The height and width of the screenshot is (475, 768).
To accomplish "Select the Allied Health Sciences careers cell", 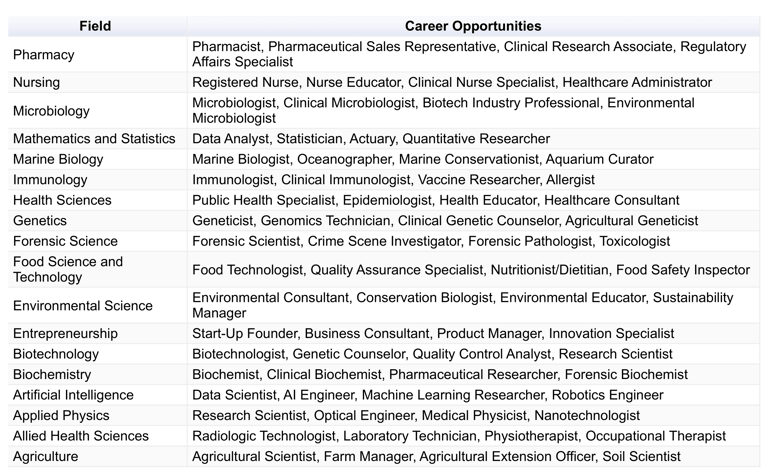I will pyautogui.click(x=459, y=436).
